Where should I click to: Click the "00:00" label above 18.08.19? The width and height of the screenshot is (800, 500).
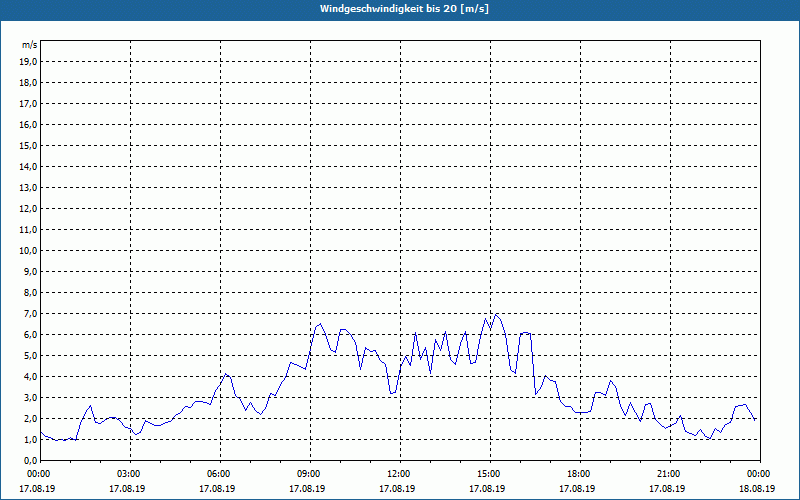760,474
